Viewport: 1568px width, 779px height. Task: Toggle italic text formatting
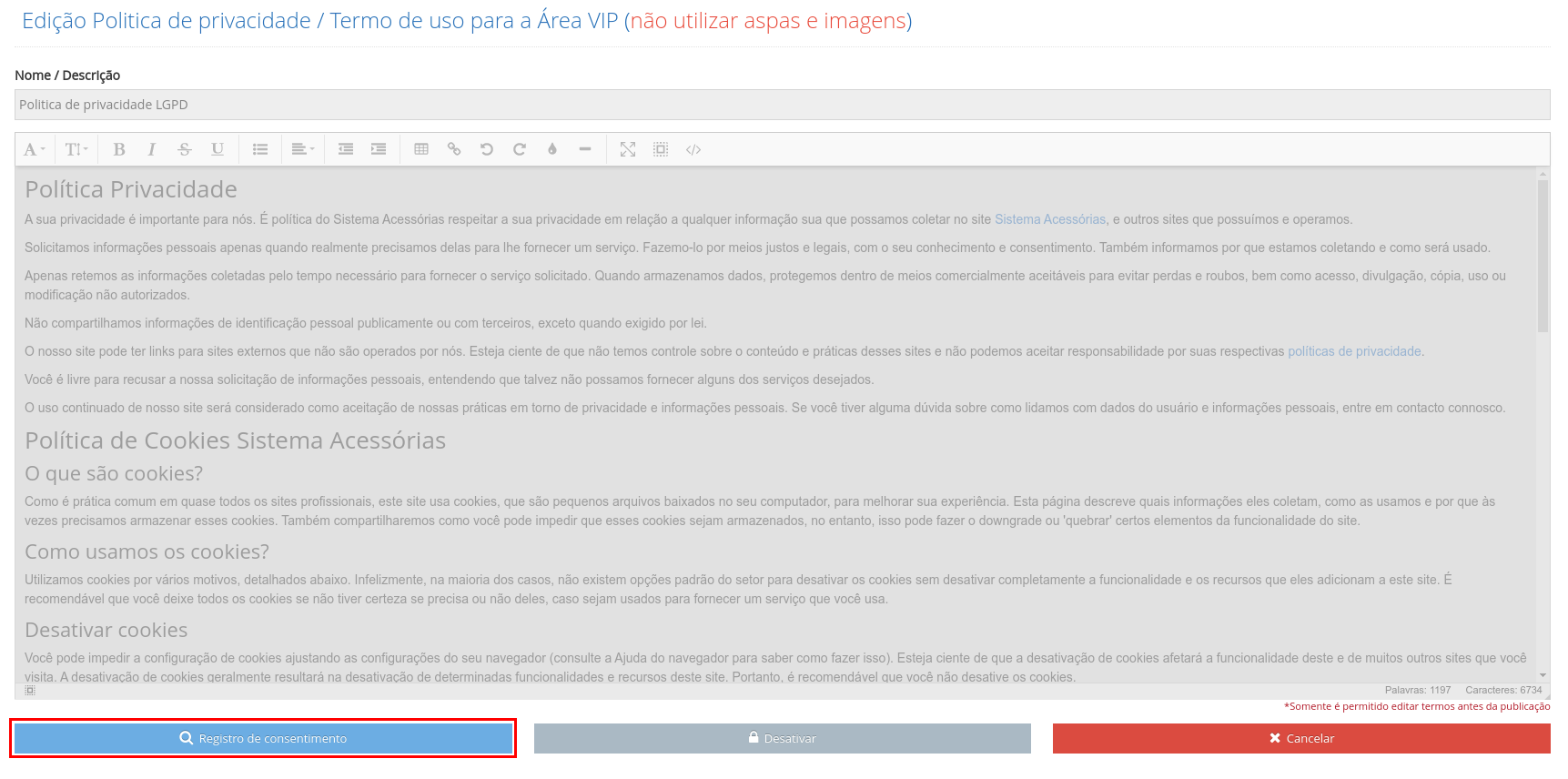click(x=151, y=149)
